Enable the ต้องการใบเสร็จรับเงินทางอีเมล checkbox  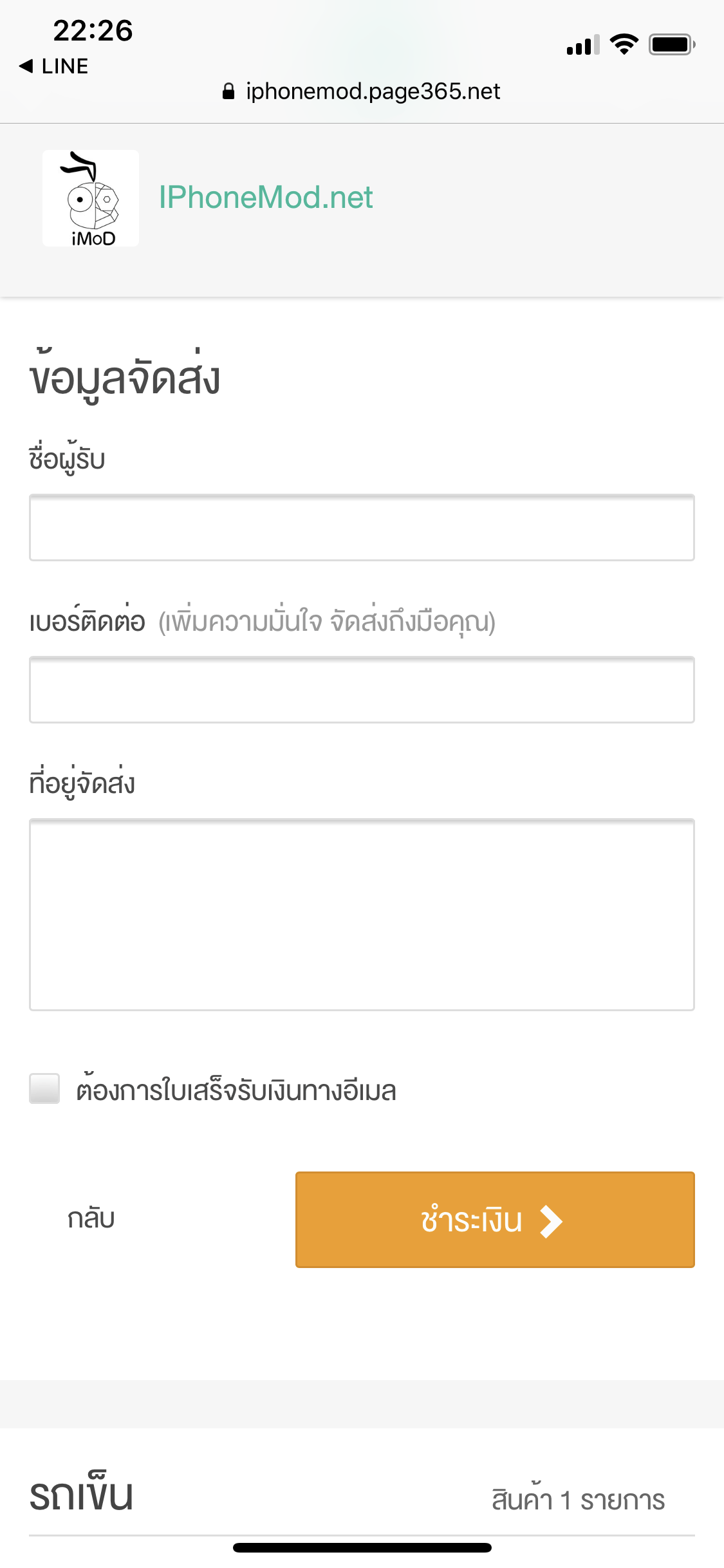pyautogui.click(x=43, y=1090)
